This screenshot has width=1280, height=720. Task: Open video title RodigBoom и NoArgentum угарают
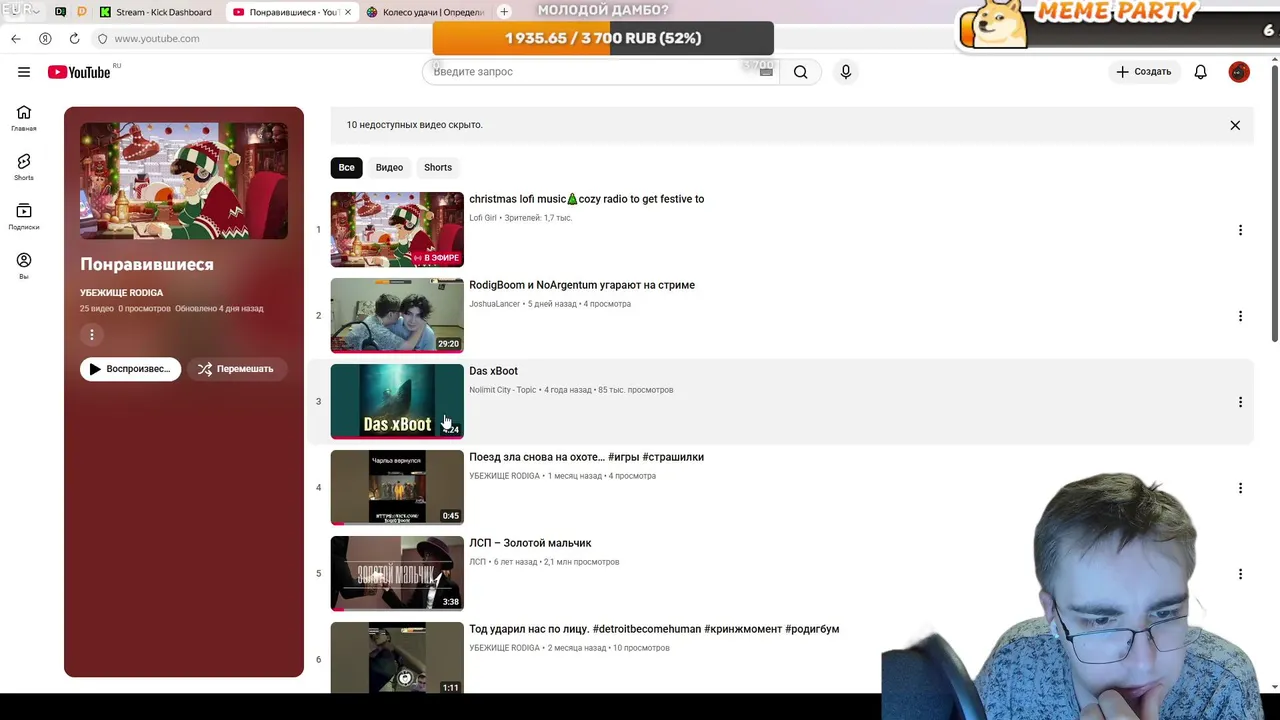pyautogui.click(x=582, y=285)
